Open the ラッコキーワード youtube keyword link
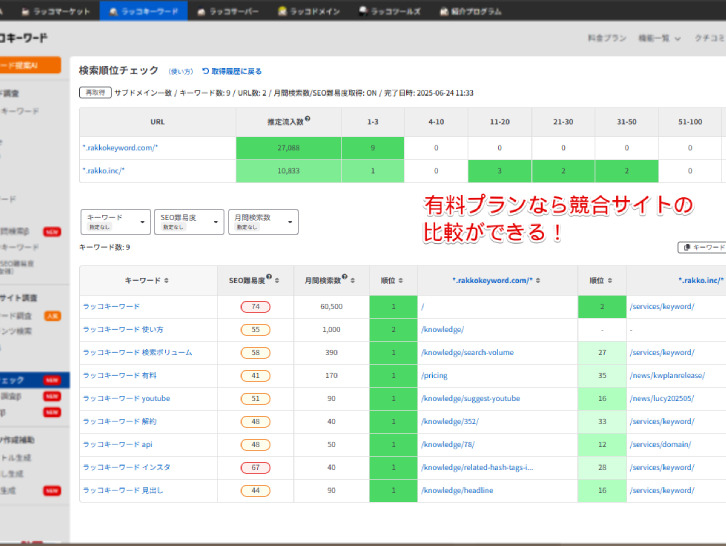Screen dimensions: 726x546 click(126, 398)
